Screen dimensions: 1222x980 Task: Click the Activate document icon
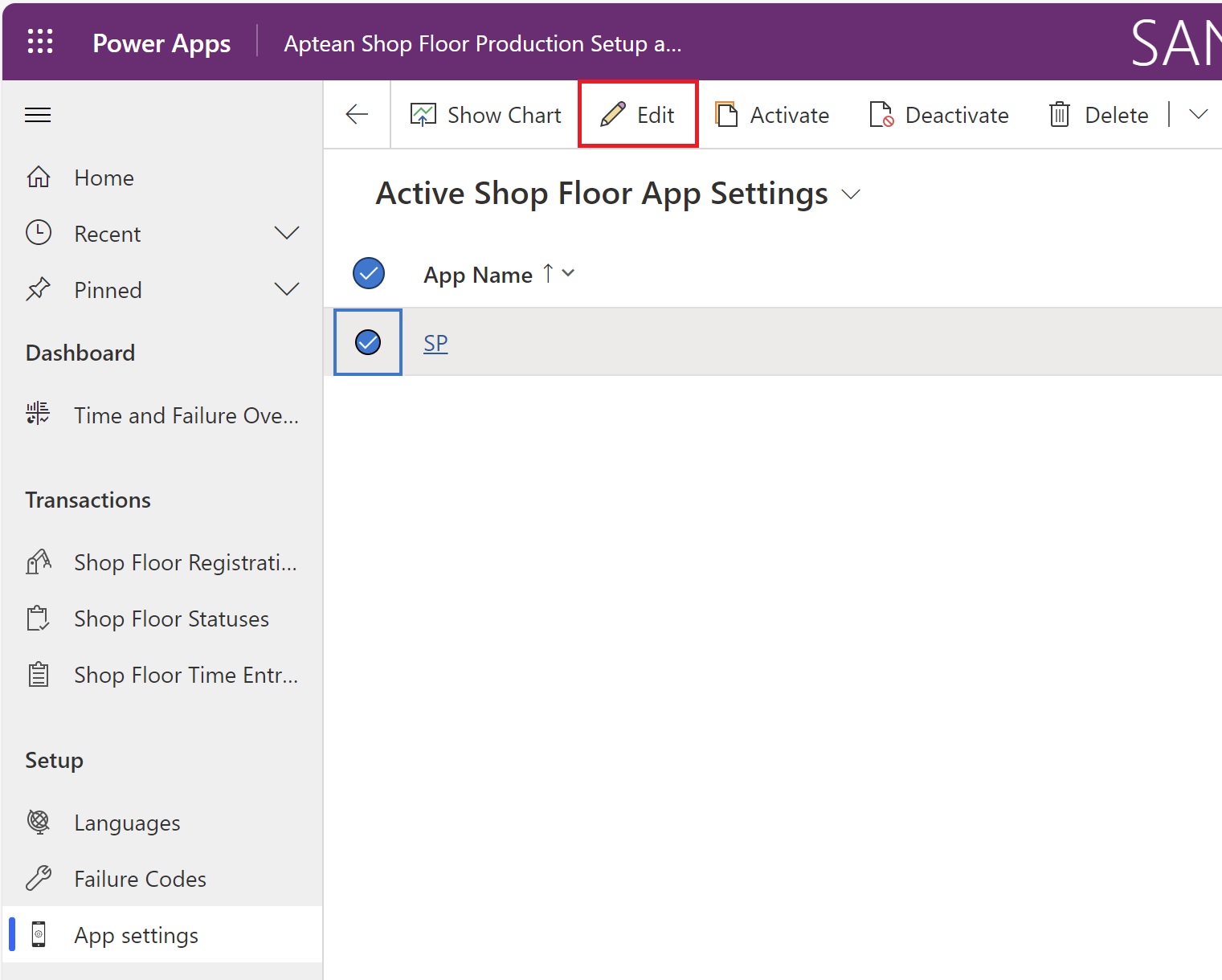click(727, 115)
